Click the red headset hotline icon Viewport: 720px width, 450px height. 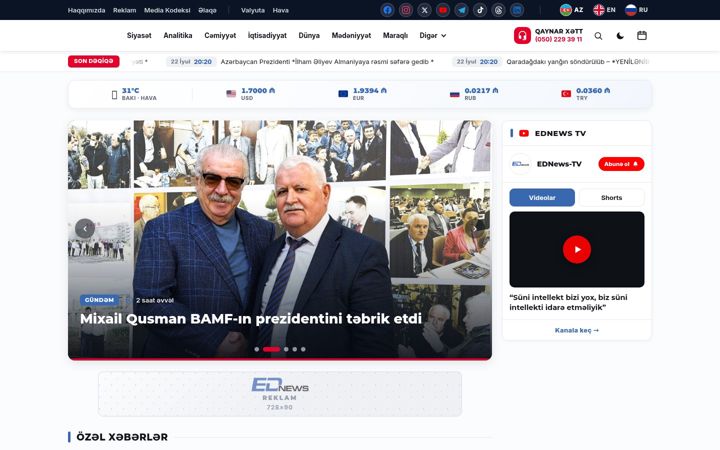[522, 35]
